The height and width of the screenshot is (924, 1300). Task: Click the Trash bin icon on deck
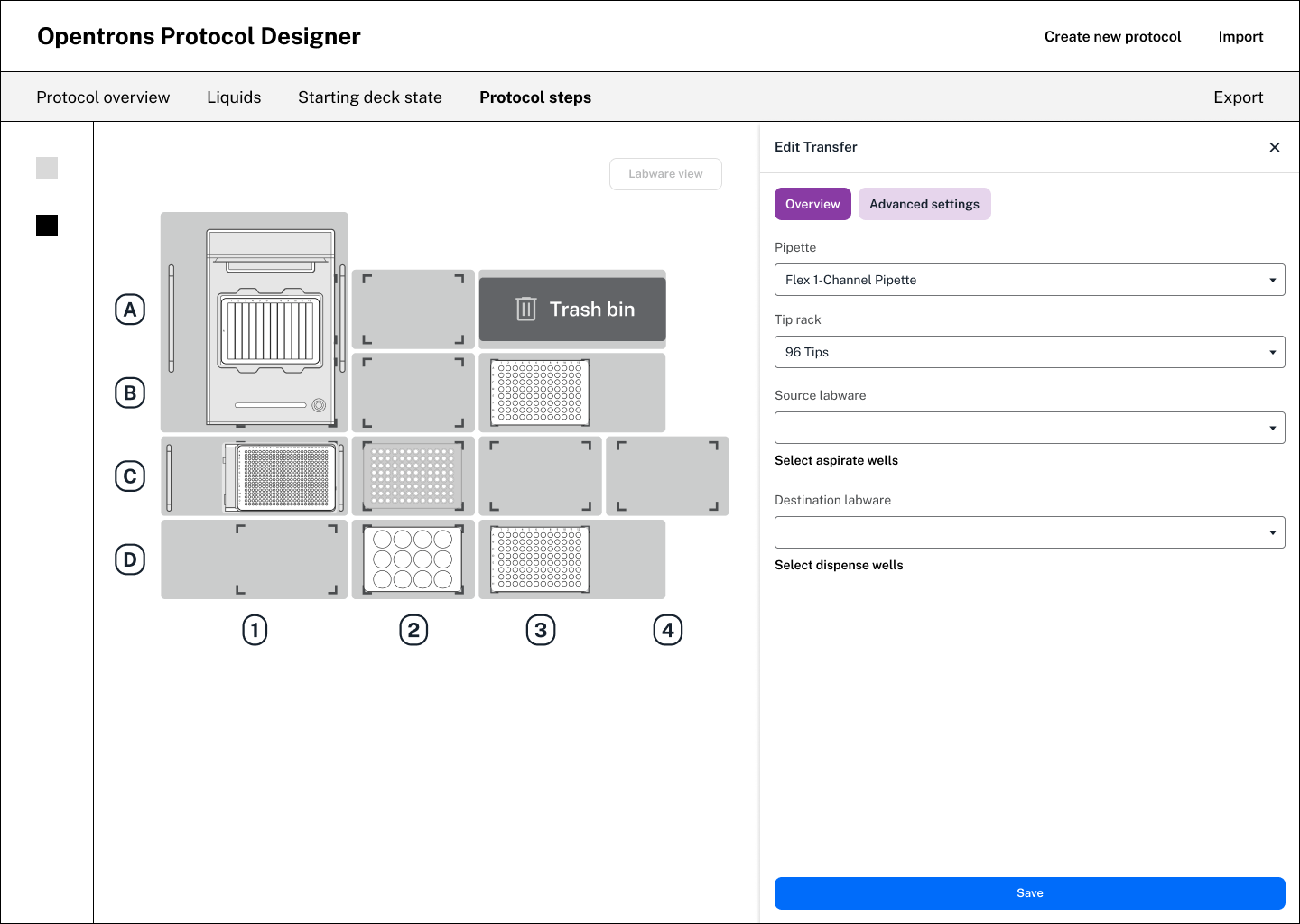pyautogui.click(x=526, y=309)
